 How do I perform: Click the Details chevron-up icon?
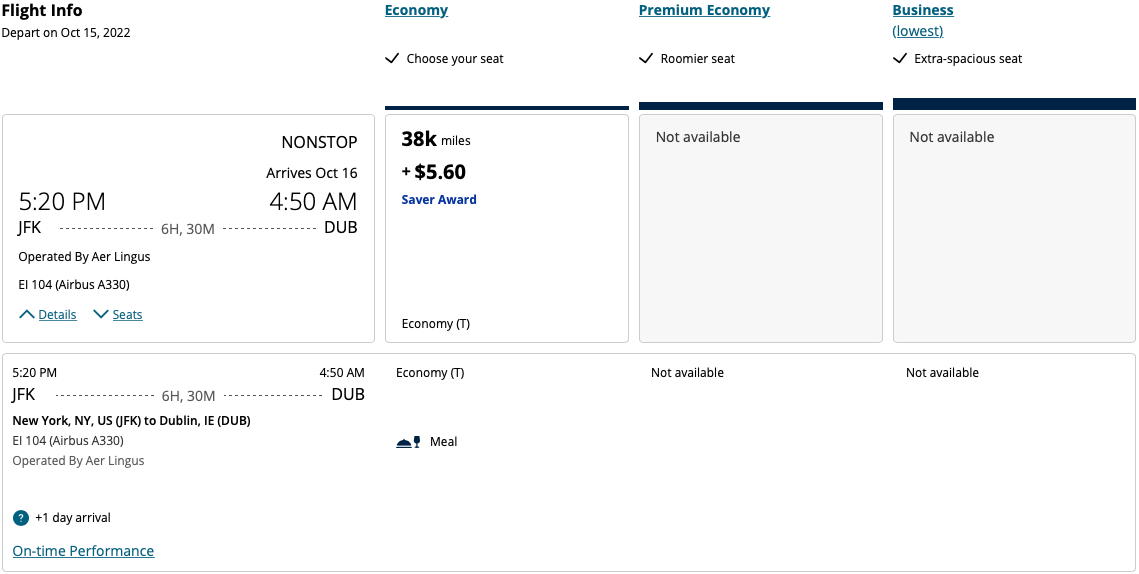[x=27, y=315]
